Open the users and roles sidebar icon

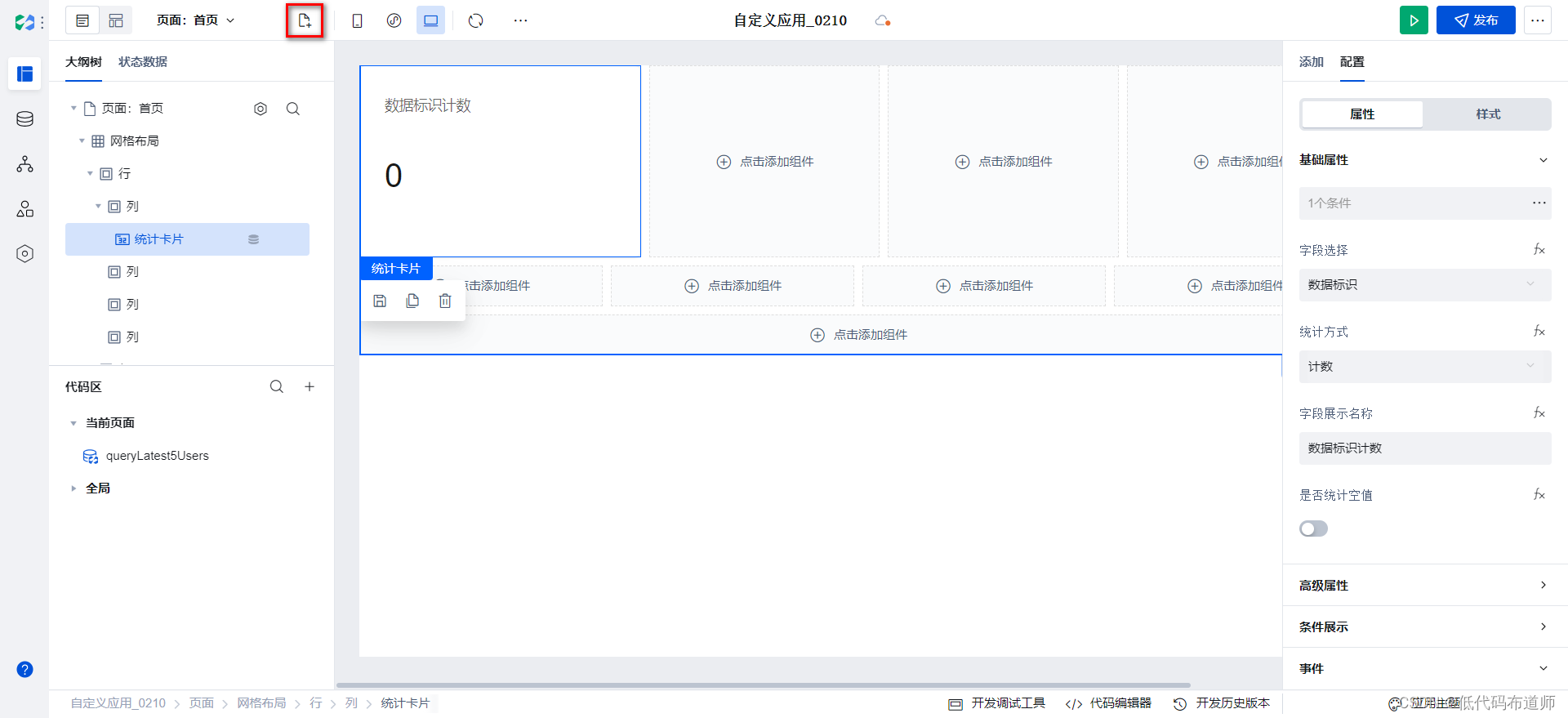[x=24, y=209]
